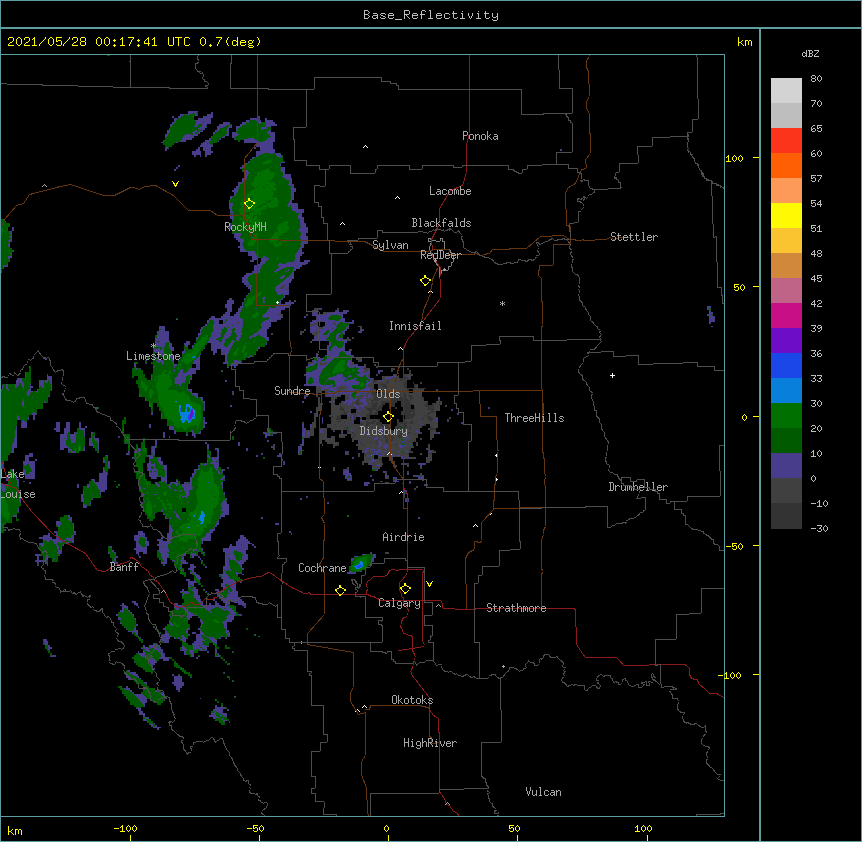Pick the light gray 70-80 dBZ legend swatch
Screen dimensions: 862x842
pos(786,91)
